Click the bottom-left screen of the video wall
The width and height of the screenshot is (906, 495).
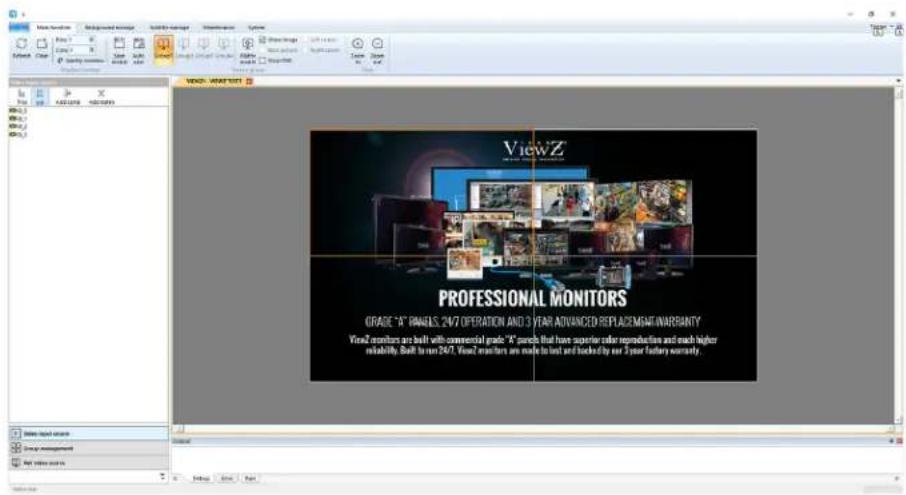click(x=422, y=318)
